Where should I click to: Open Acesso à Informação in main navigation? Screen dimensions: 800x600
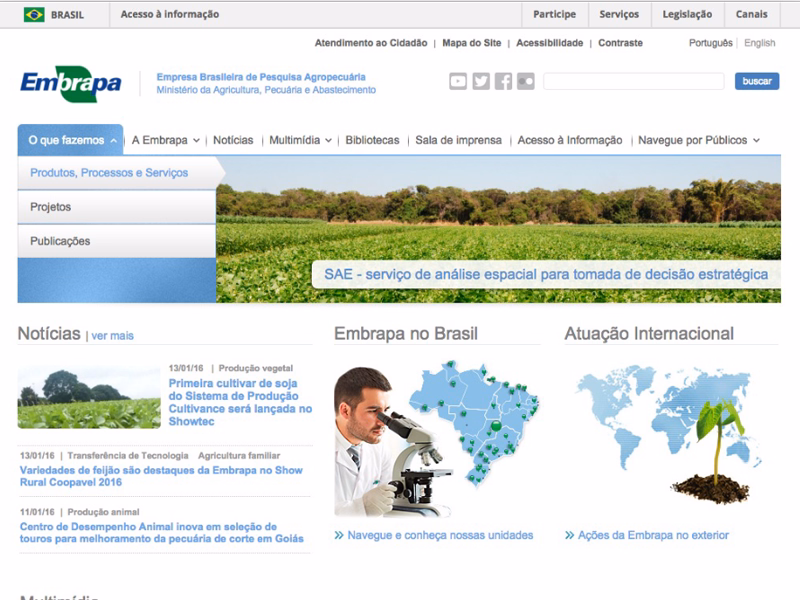pos(570,140)
